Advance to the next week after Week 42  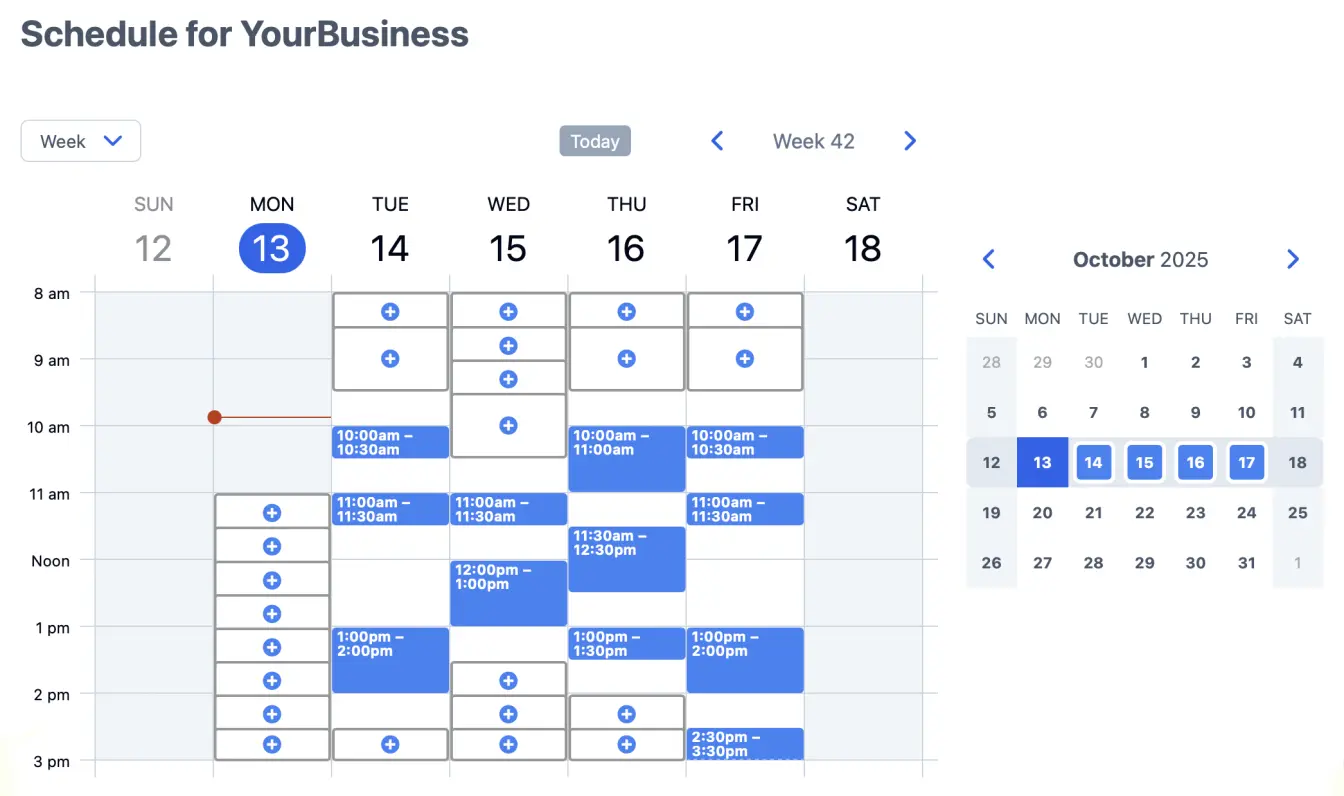(910, 141)
